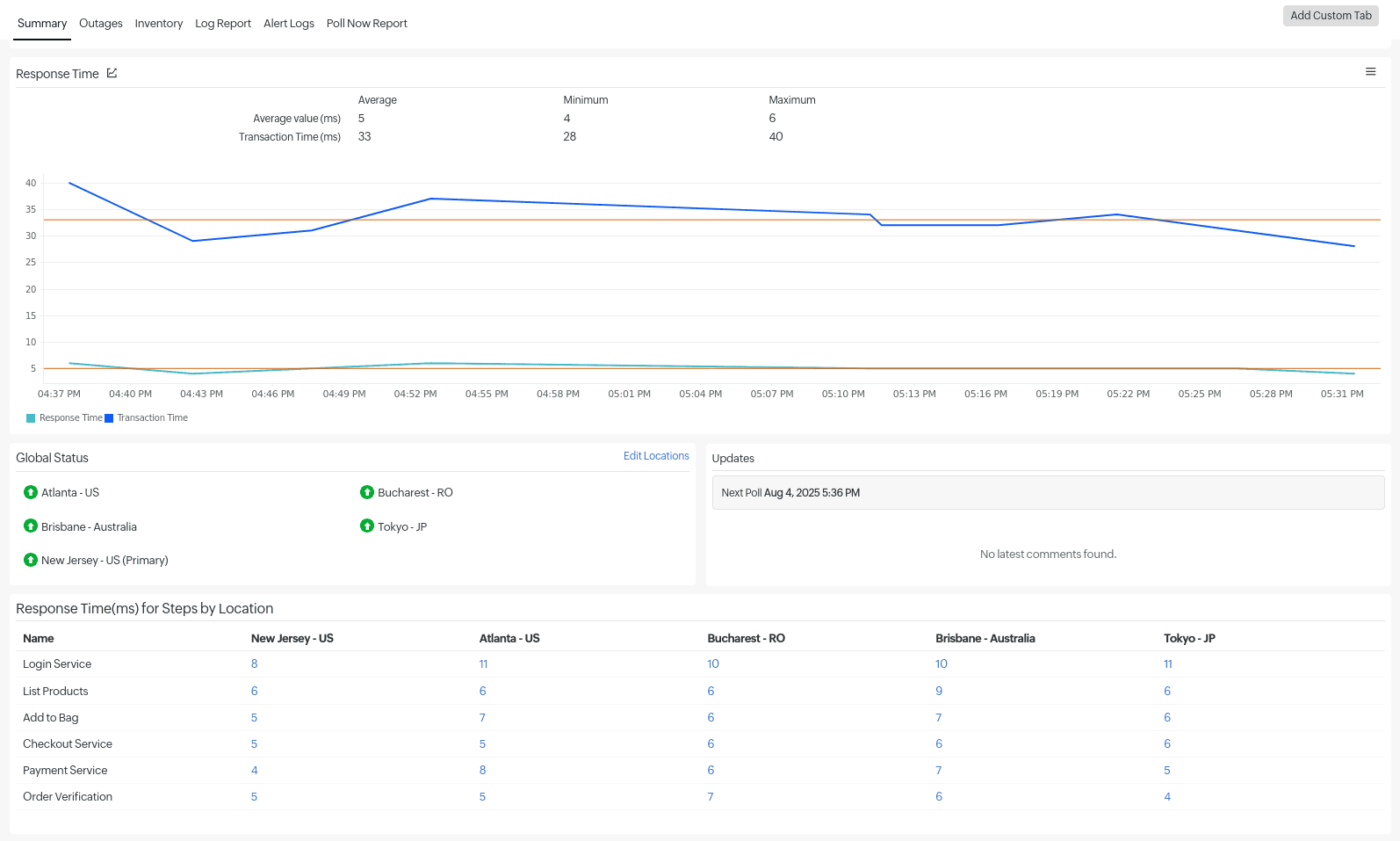
Task: Open Order Verification Tokyo value 4
Action: pos(1167,796)
